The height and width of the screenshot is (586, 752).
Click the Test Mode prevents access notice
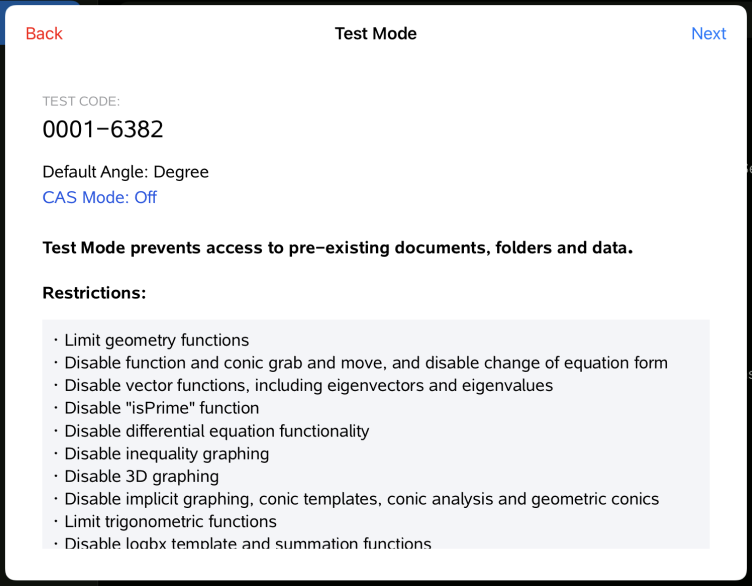[337, 248]
